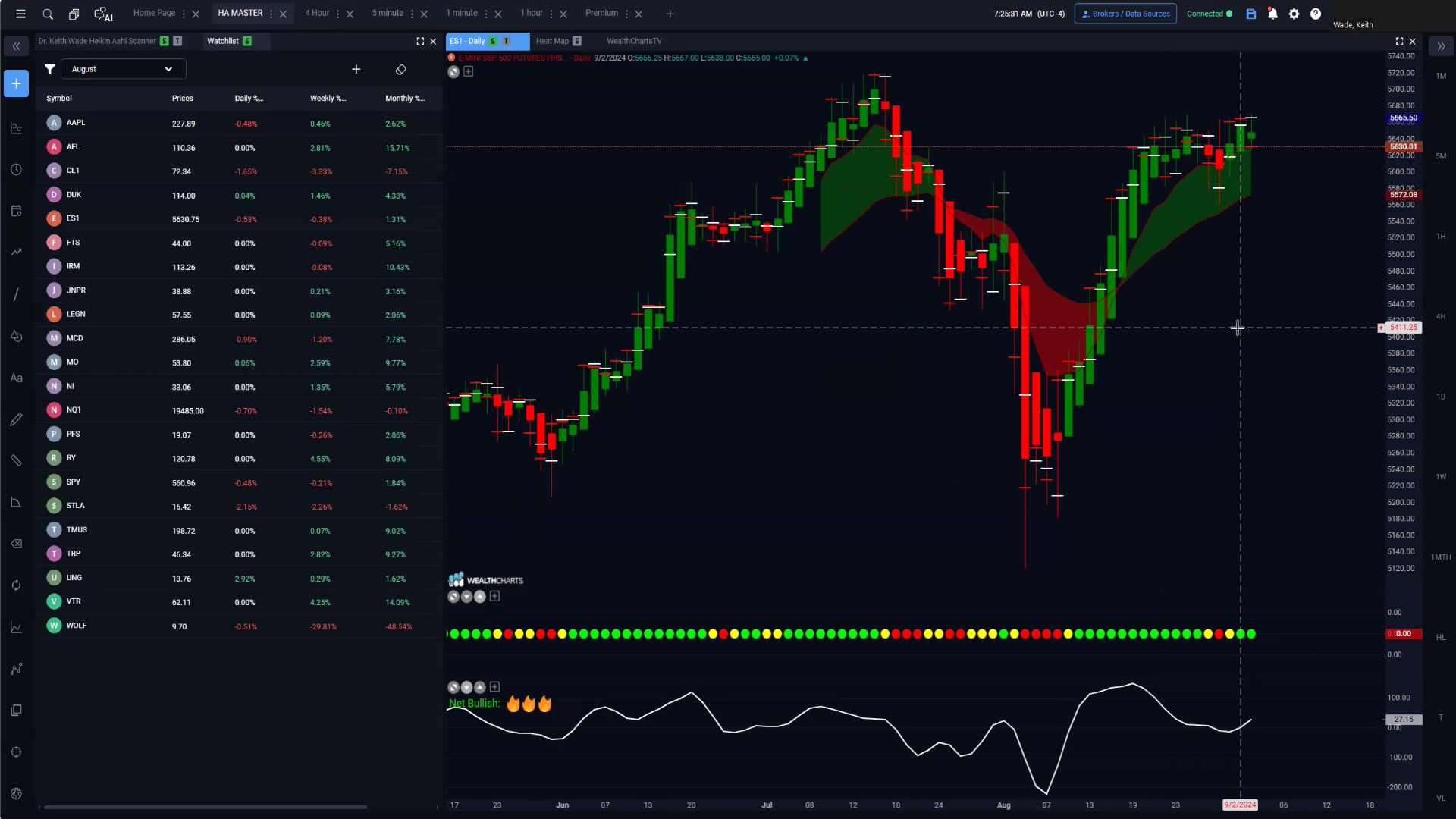
Task: Click the horizontal scrollbar under watchlist
Action: [x=206, y=807]
